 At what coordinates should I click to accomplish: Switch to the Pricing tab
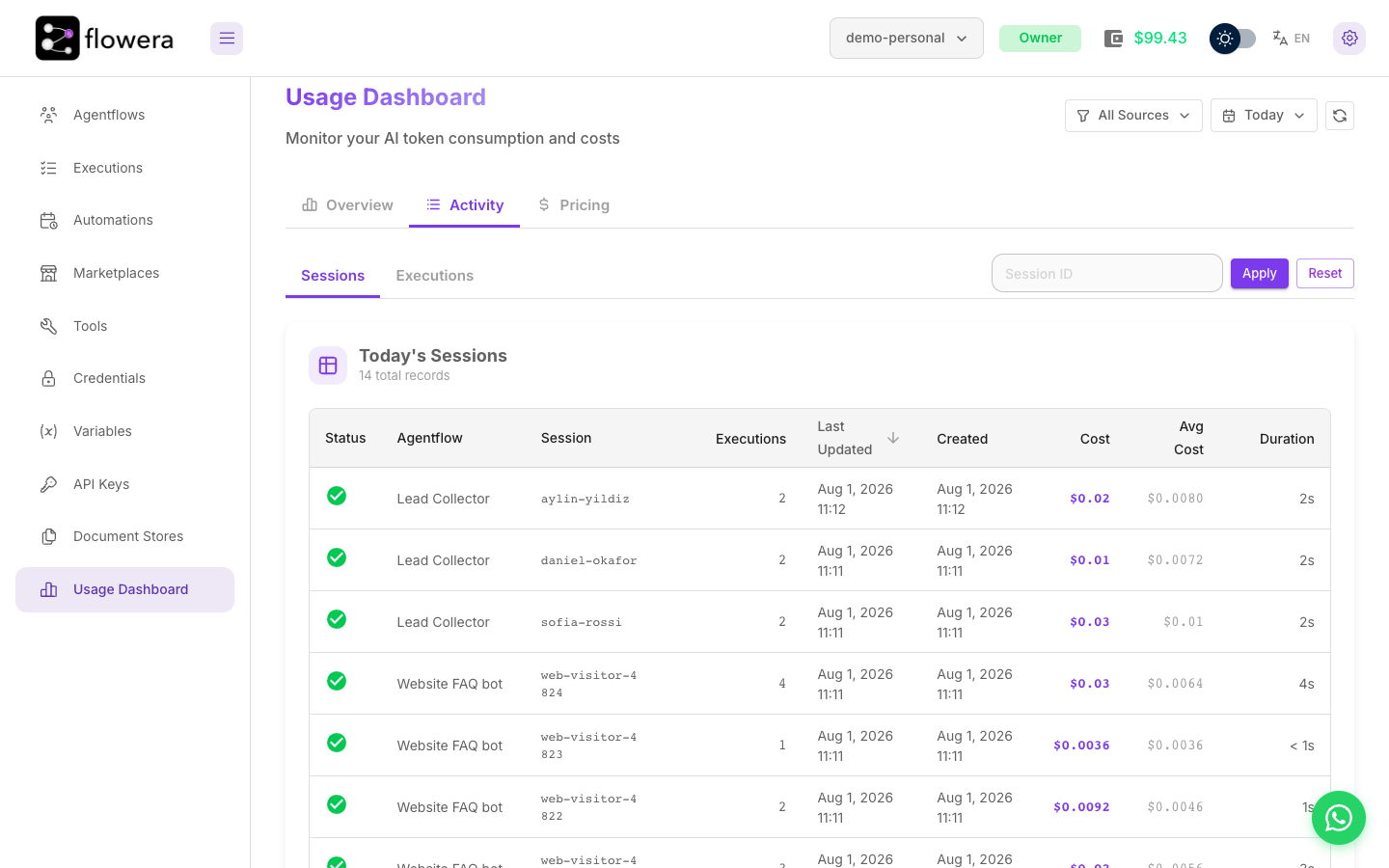[x=573, y=204]
